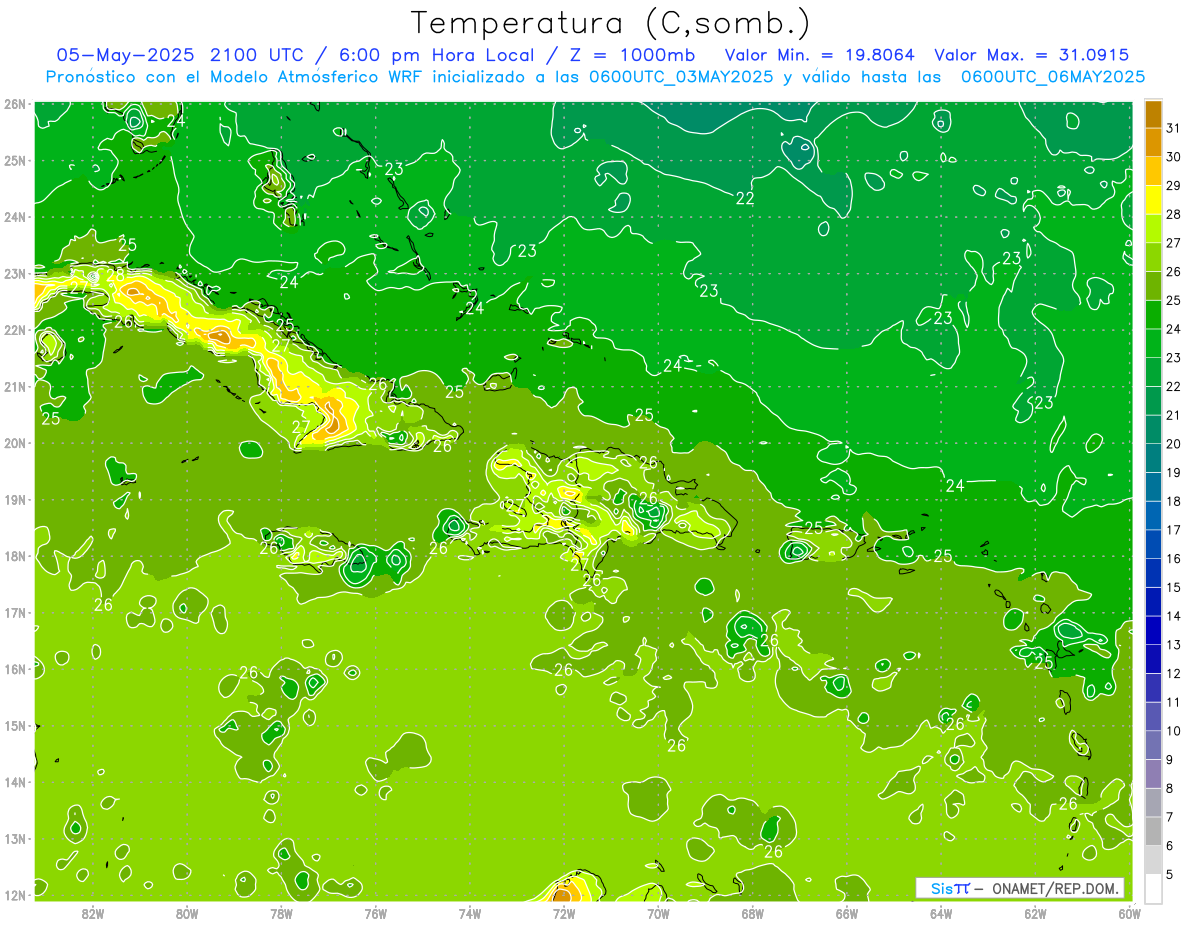Click the white swatch below legend value 5
This screenshot has width=1200, height=927.
click(1153, 888)
